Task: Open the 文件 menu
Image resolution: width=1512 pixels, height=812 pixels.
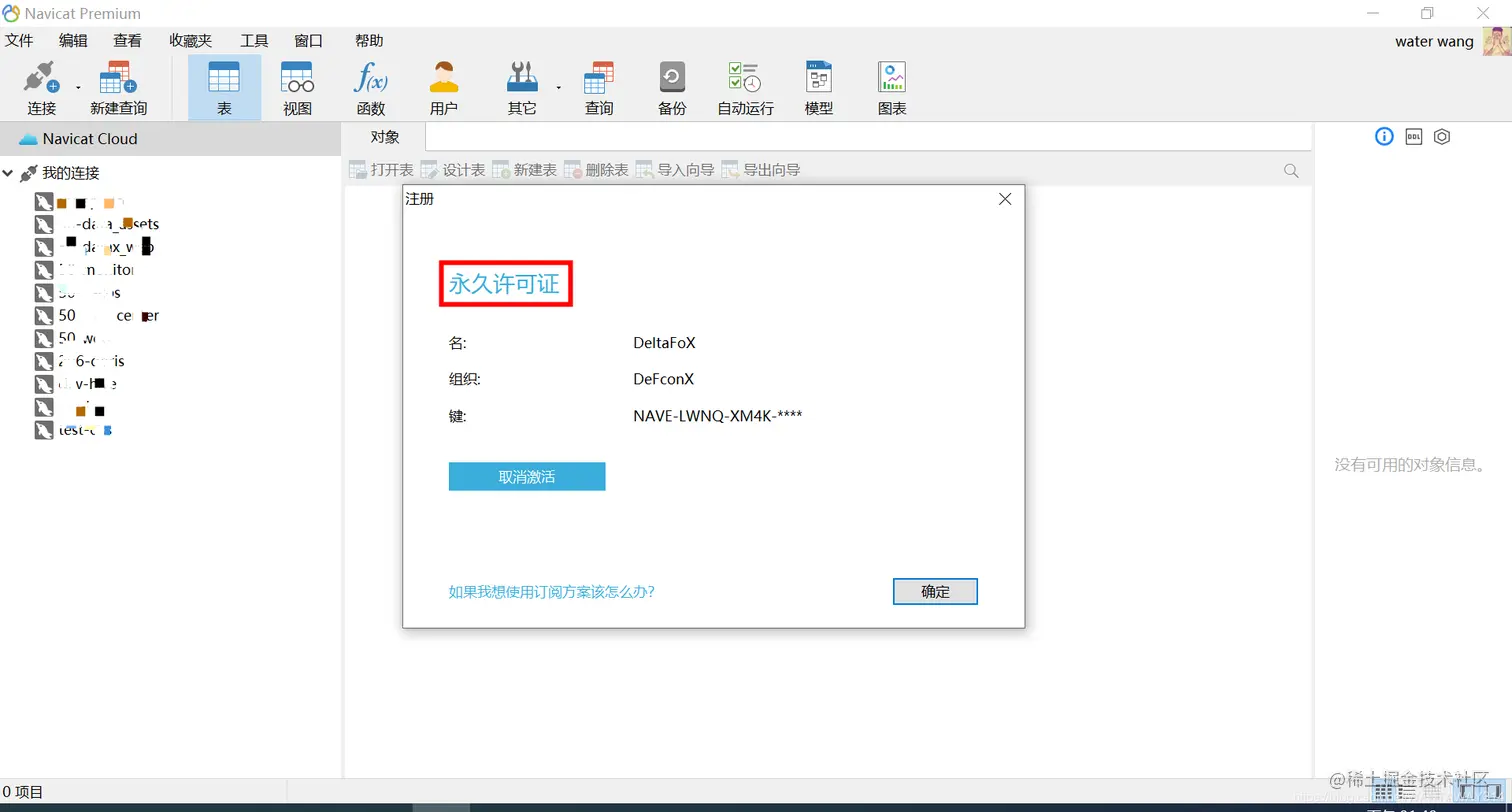Action: (19, 41)
